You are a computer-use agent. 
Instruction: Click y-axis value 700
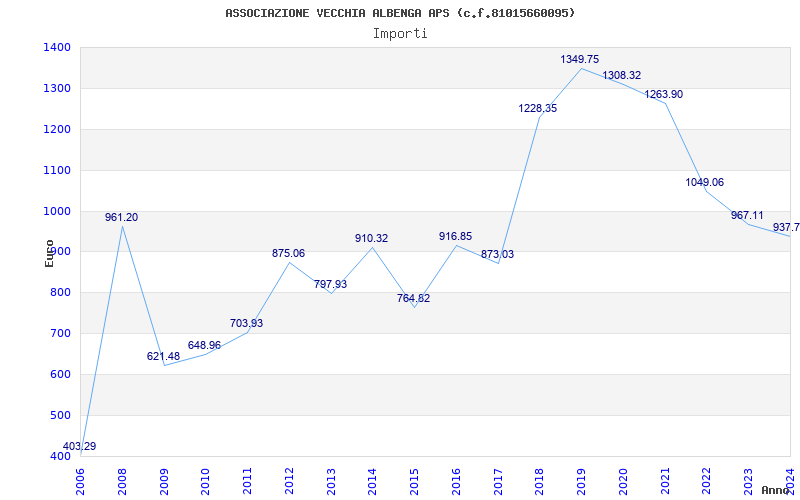click(61, 334)
